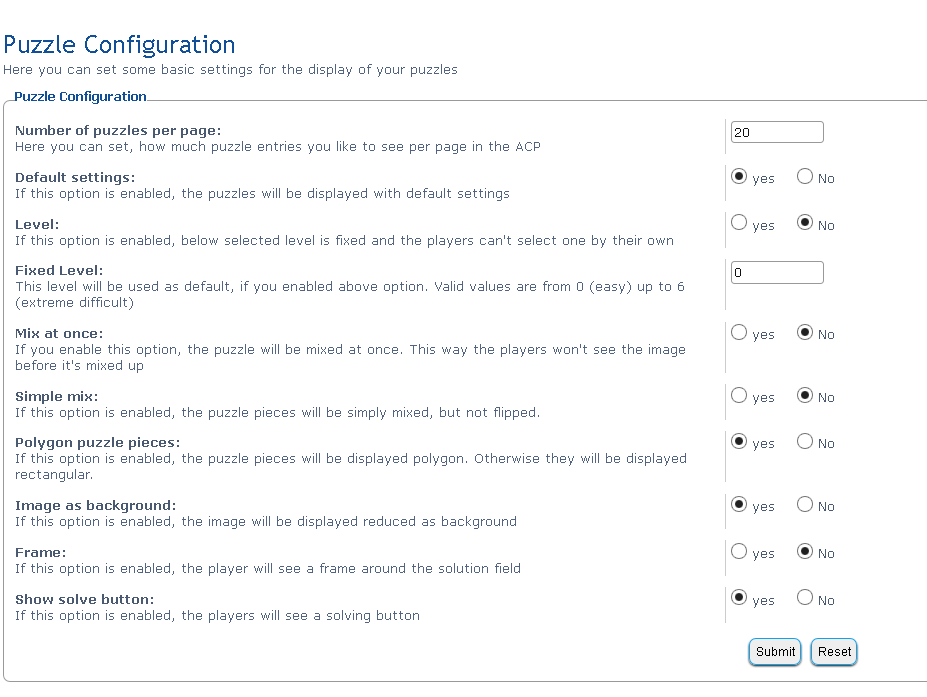The height and width of the screenshot is (697, 927).
Task: Select yes for Polygon puzzle pieces
Action: click(x=739, y=441)
